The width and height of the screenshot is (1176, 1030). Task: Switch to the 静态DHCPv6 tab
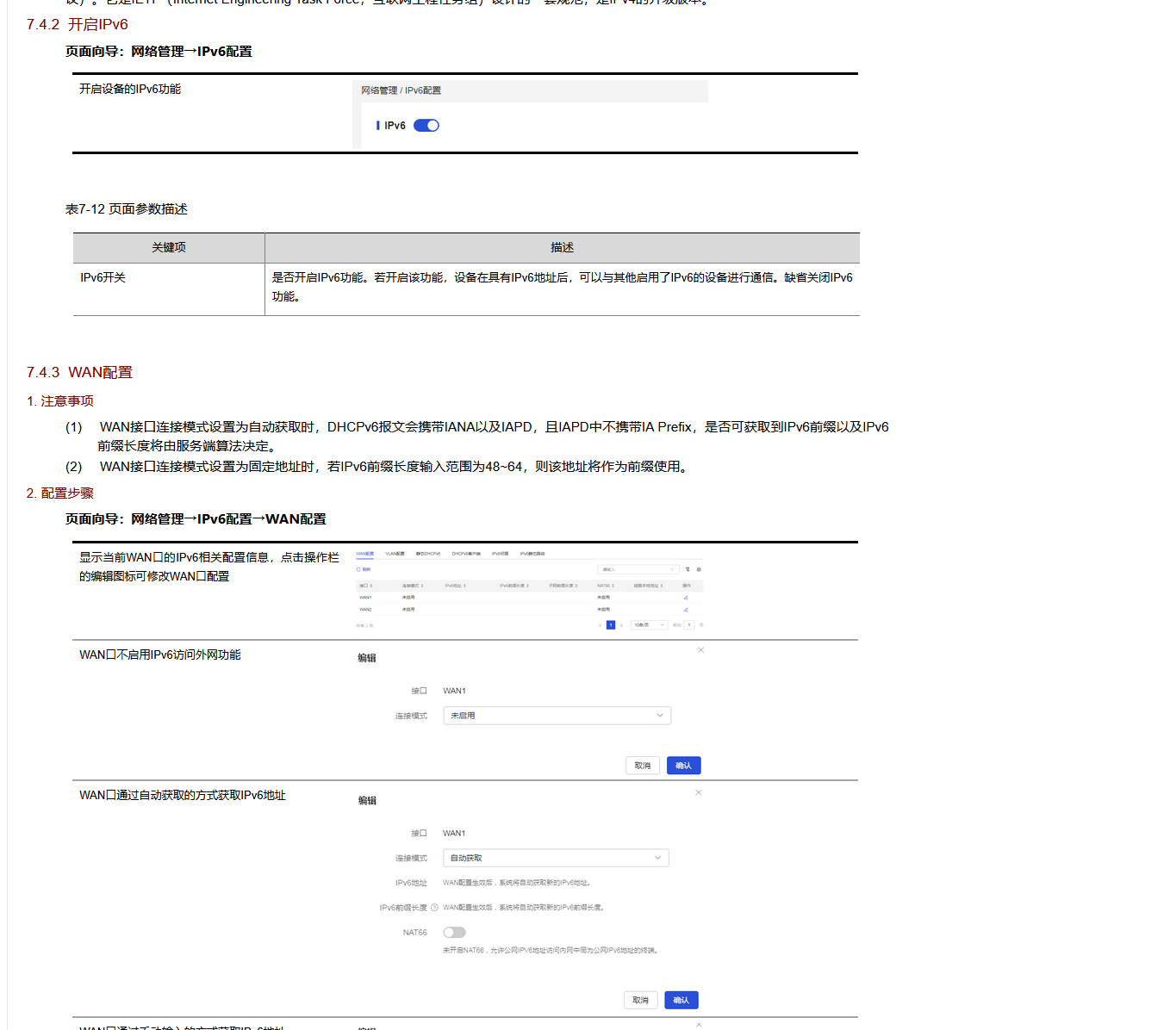tap(428, 554)
